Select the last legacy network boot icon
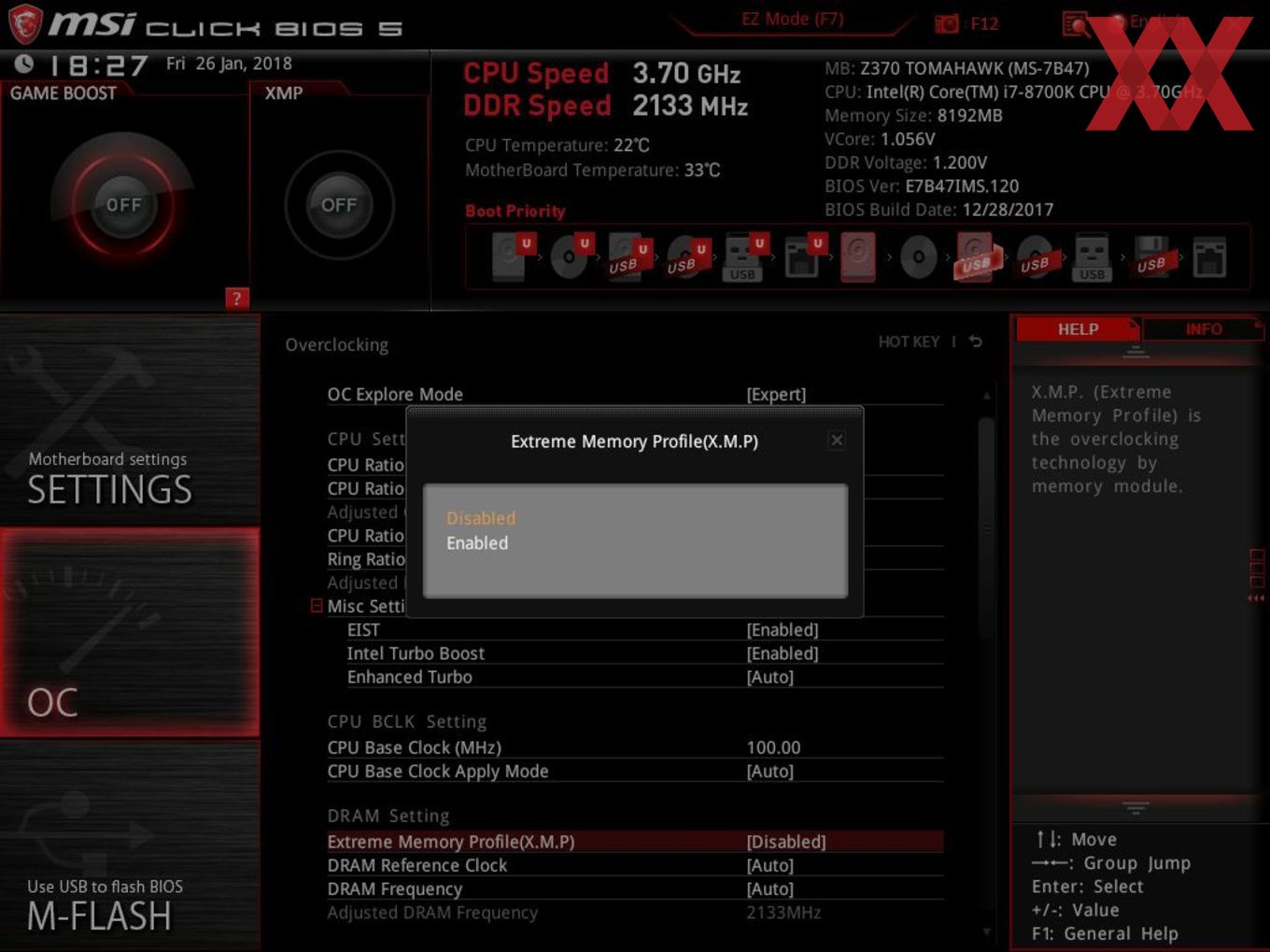 tap(1209, 258)
